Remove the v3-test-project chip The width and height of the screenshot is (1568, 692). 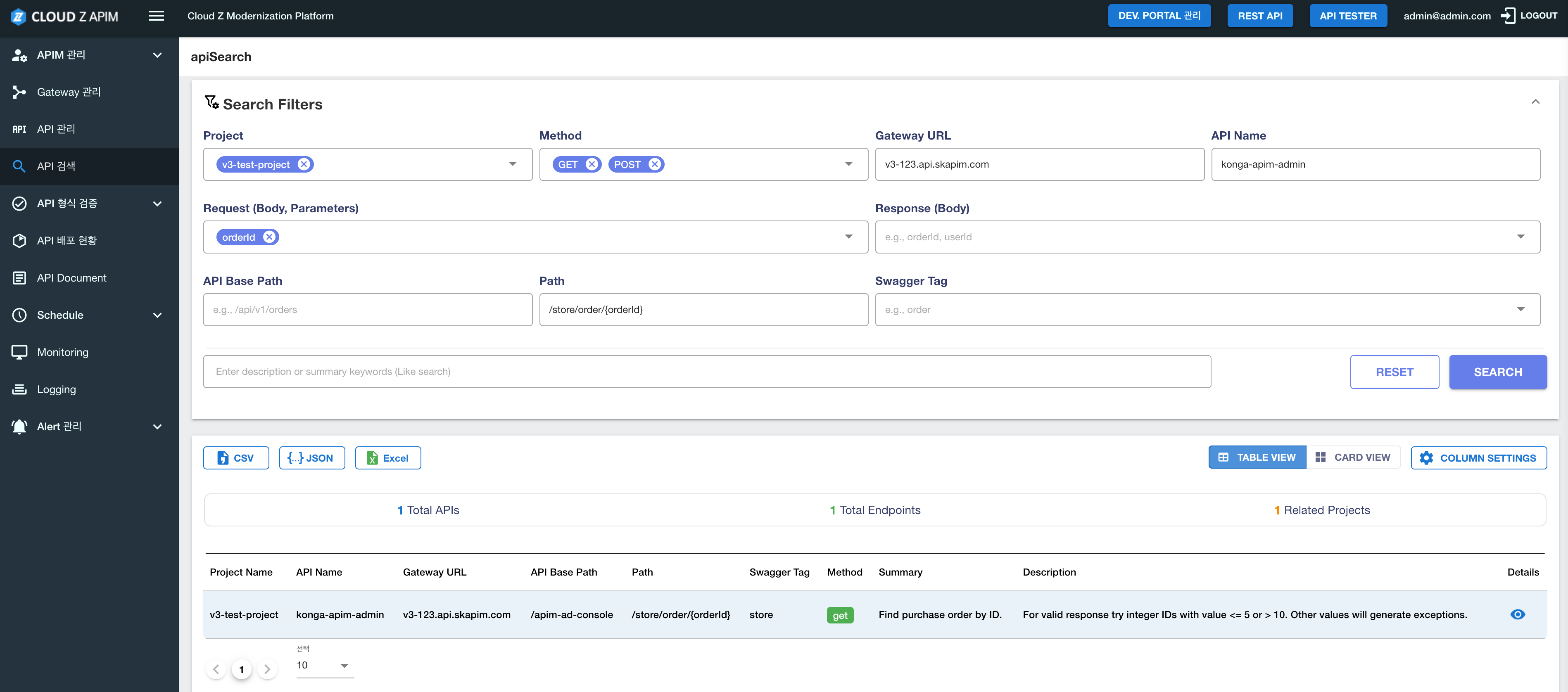click(x=304, y=164)
